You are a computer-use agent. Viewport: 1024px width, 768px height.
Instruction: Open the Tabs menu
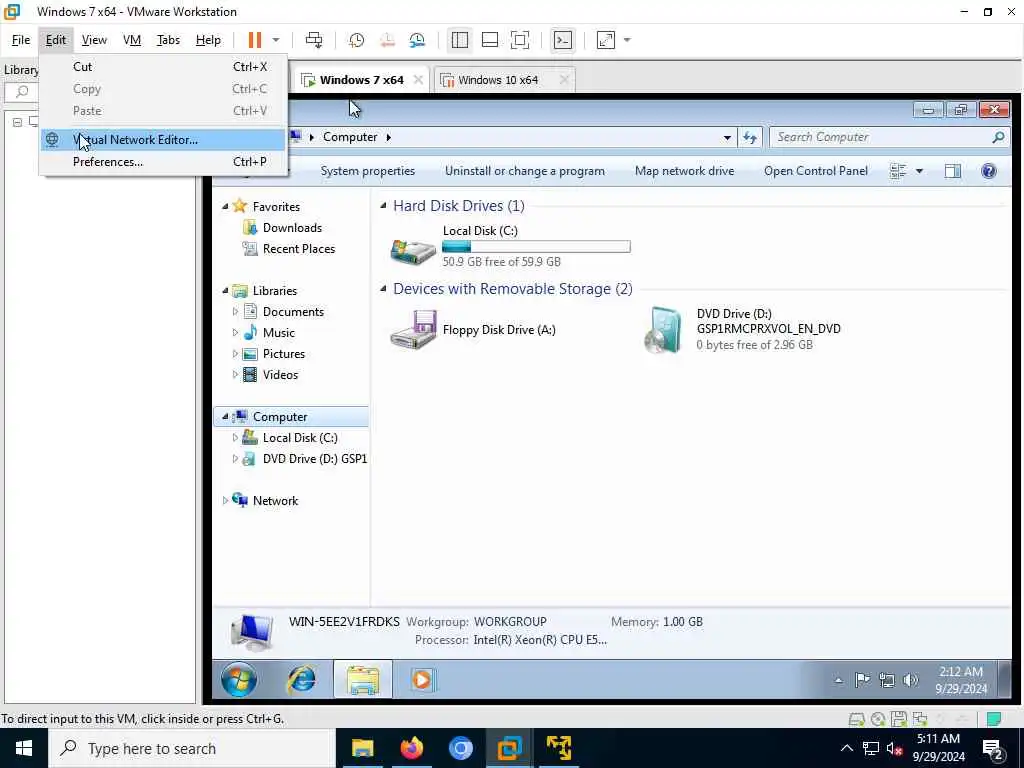click(x=168, y=40)
